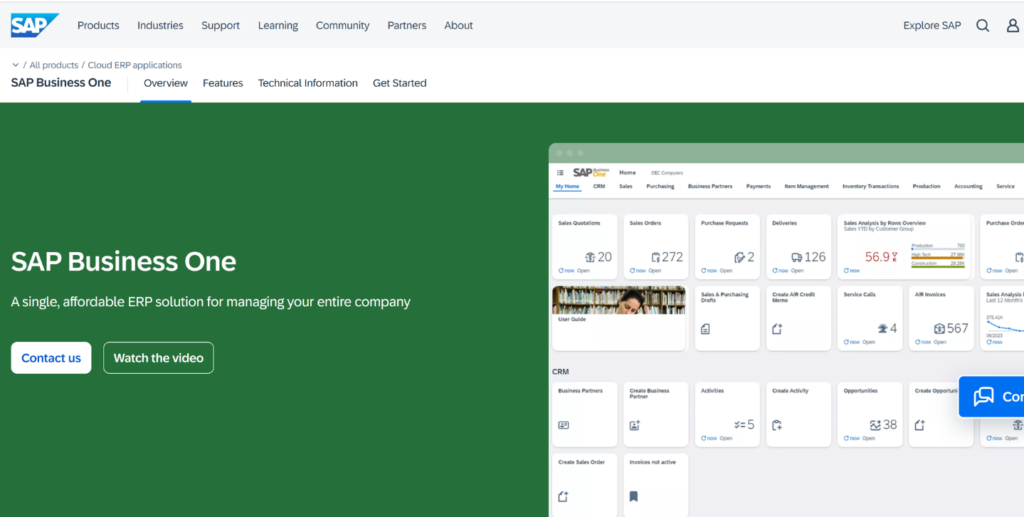Click the Activities checklist icon
The image size is (1024, 517).
point(740,425)
